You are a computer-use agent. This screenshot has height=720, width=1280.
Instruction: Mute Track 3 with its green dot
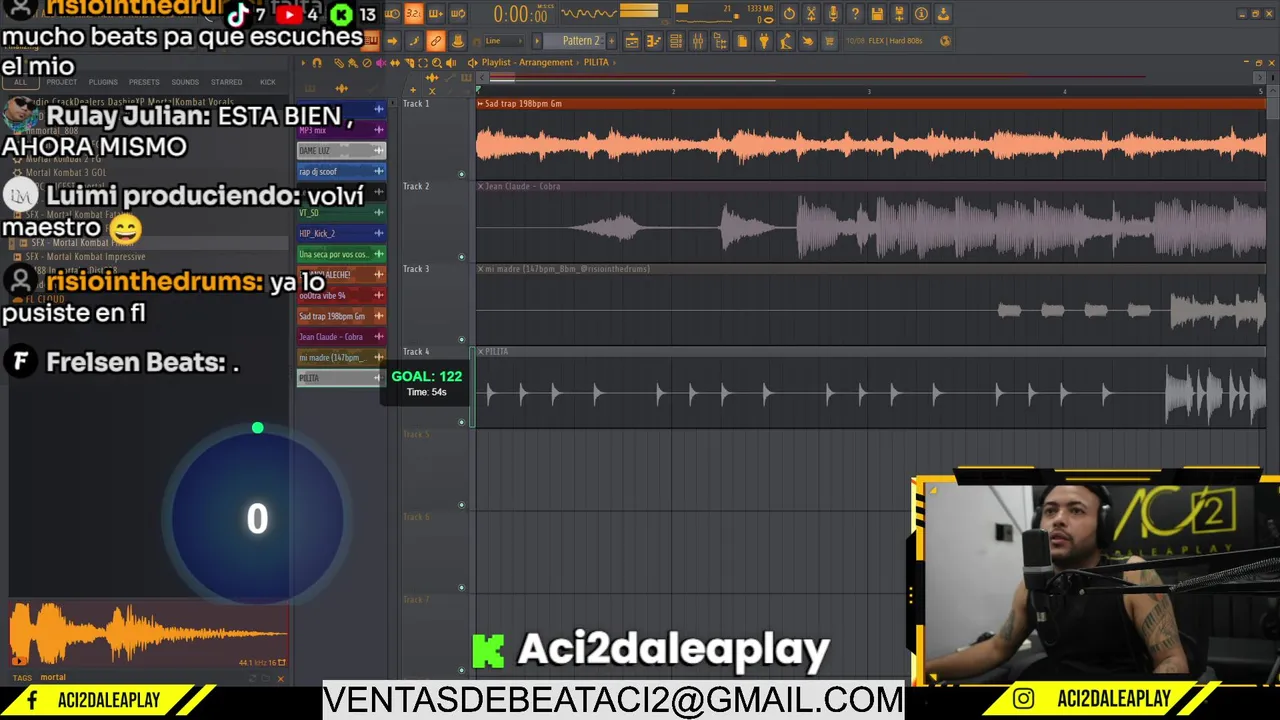point(462,340)
